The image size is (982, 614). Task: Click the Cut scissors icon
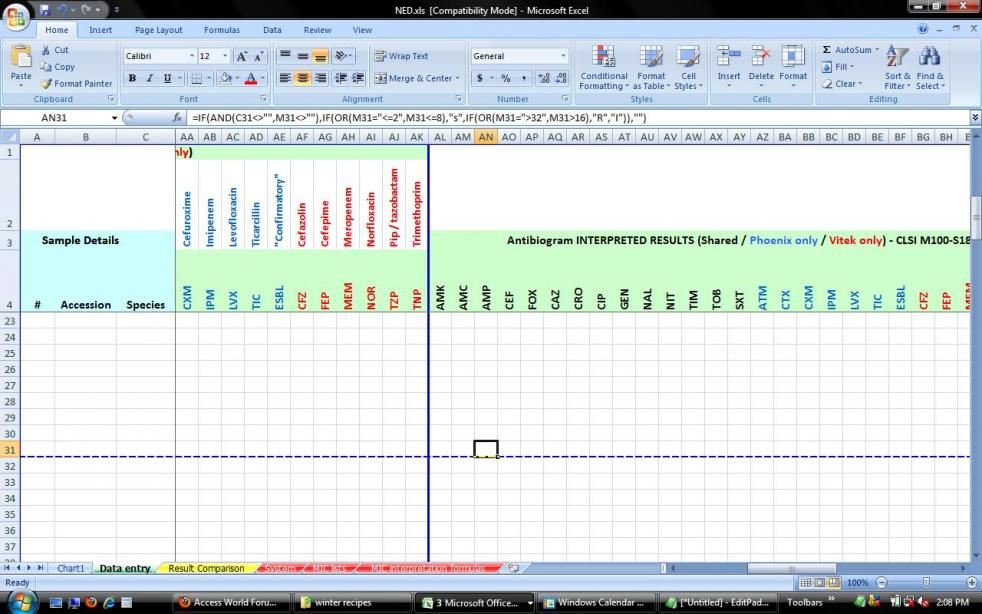[47, 50]
